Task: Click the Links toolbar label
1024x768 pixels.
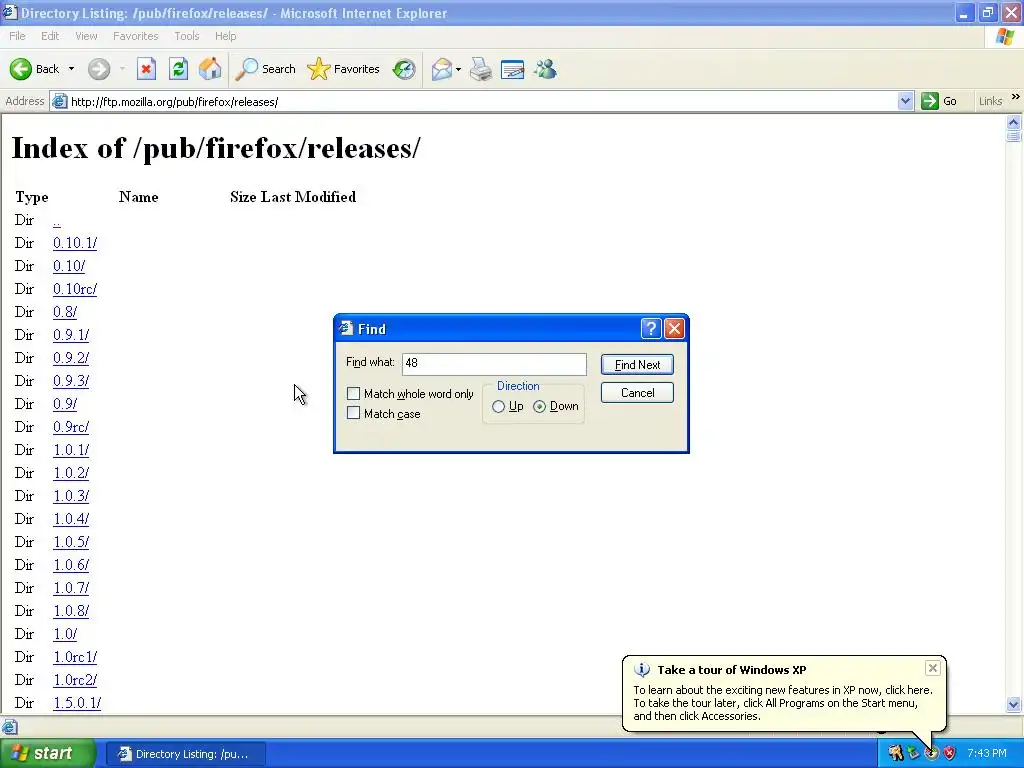Action: pyautogui.click(x=990, y=101)
